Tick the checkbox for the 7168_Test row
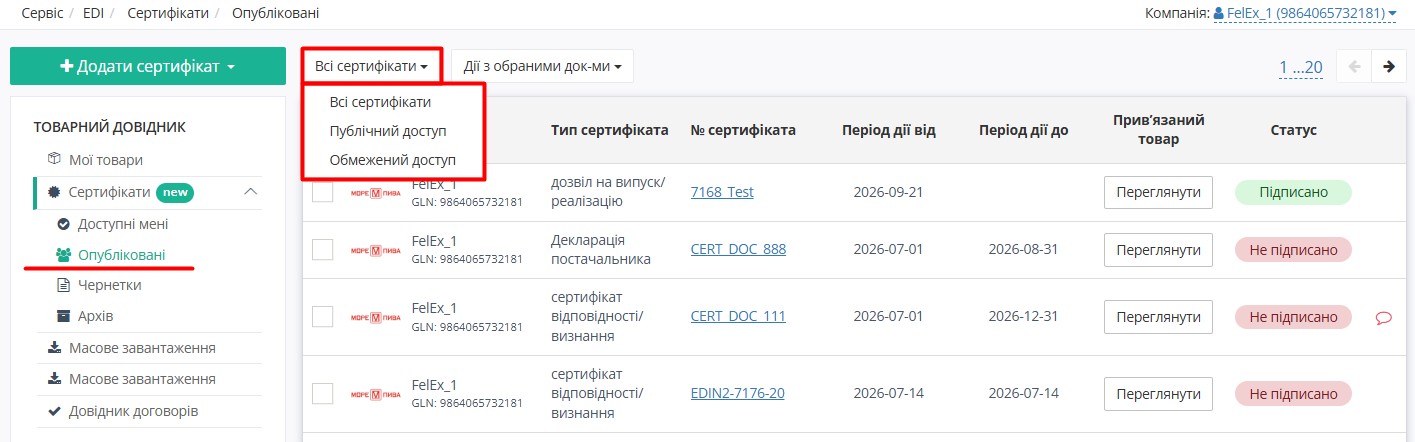This screenshot has height=442, width=1415. pyautogui.click(x=322, y=193)
